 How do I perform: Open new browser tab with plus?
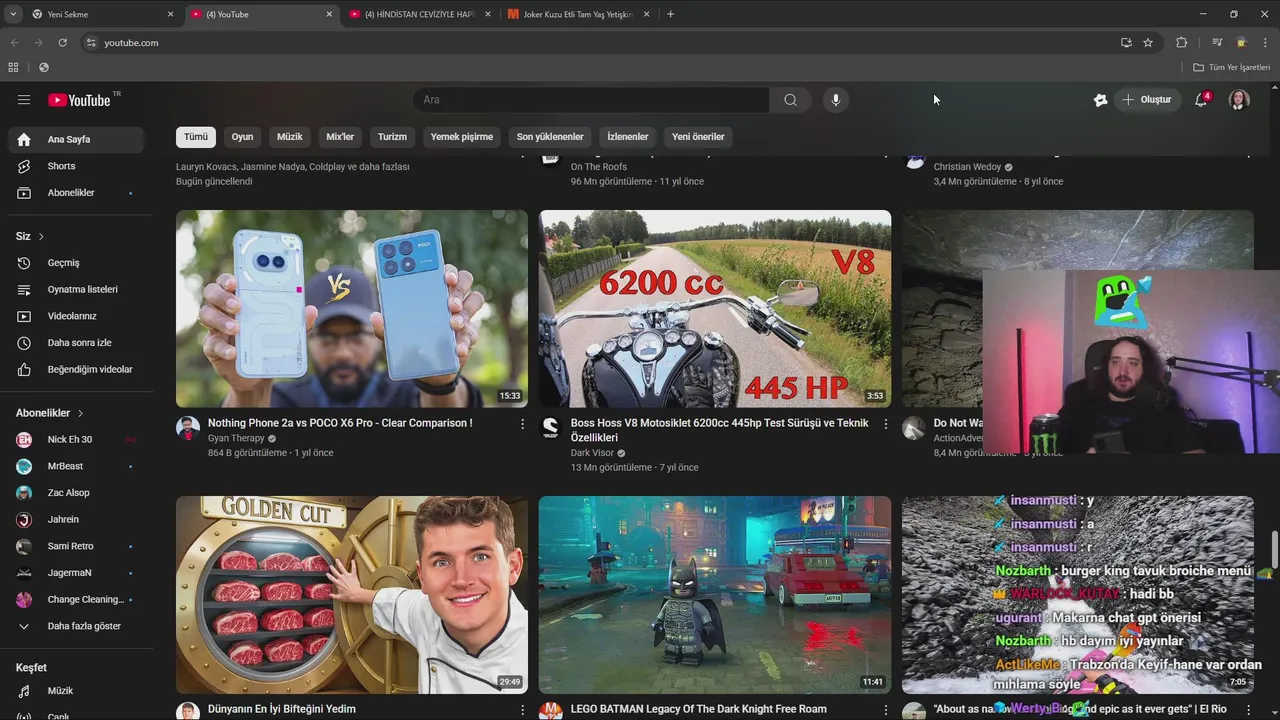click(x=670, y=14)
